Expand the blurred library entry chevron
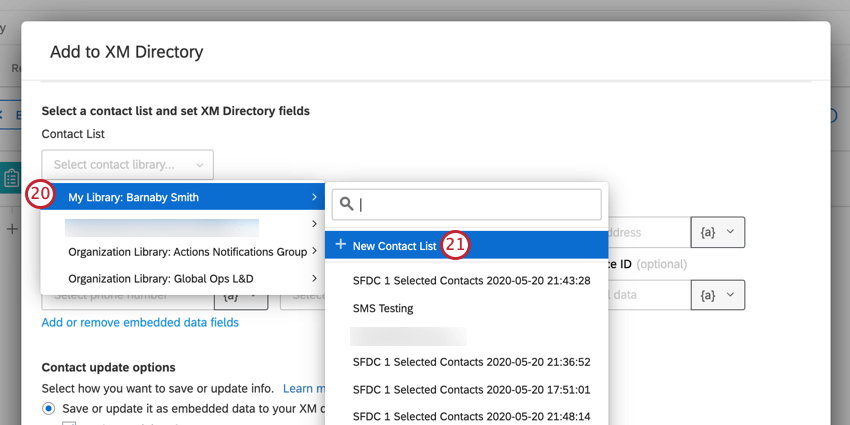Viewport: 850px width, 425px height. pos(314,224)
